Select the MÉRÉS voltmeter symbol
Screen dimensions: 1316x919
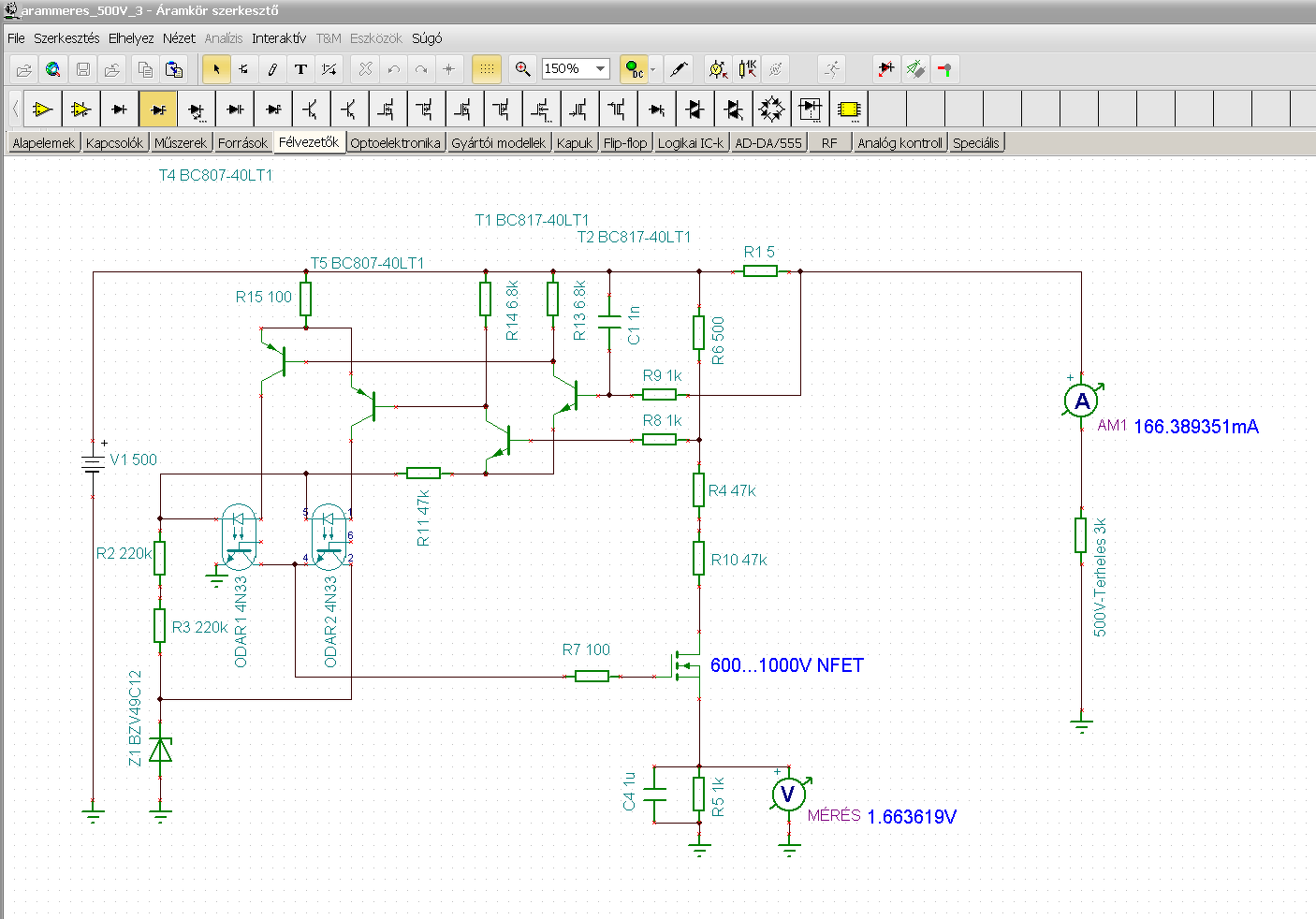pyautogui.click(x=789, y=794)
